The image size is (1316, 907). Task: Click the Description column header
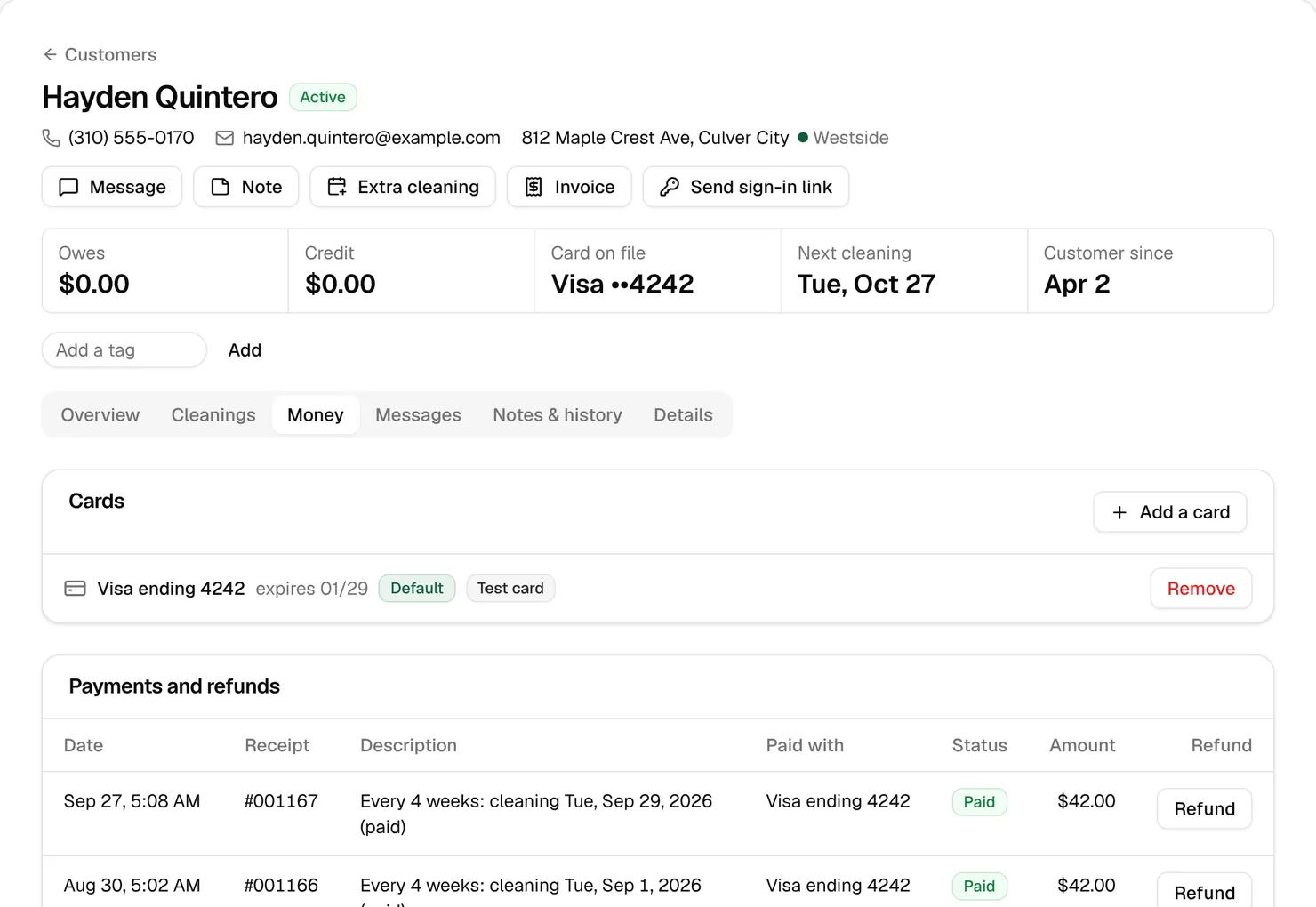click(408, 745)
